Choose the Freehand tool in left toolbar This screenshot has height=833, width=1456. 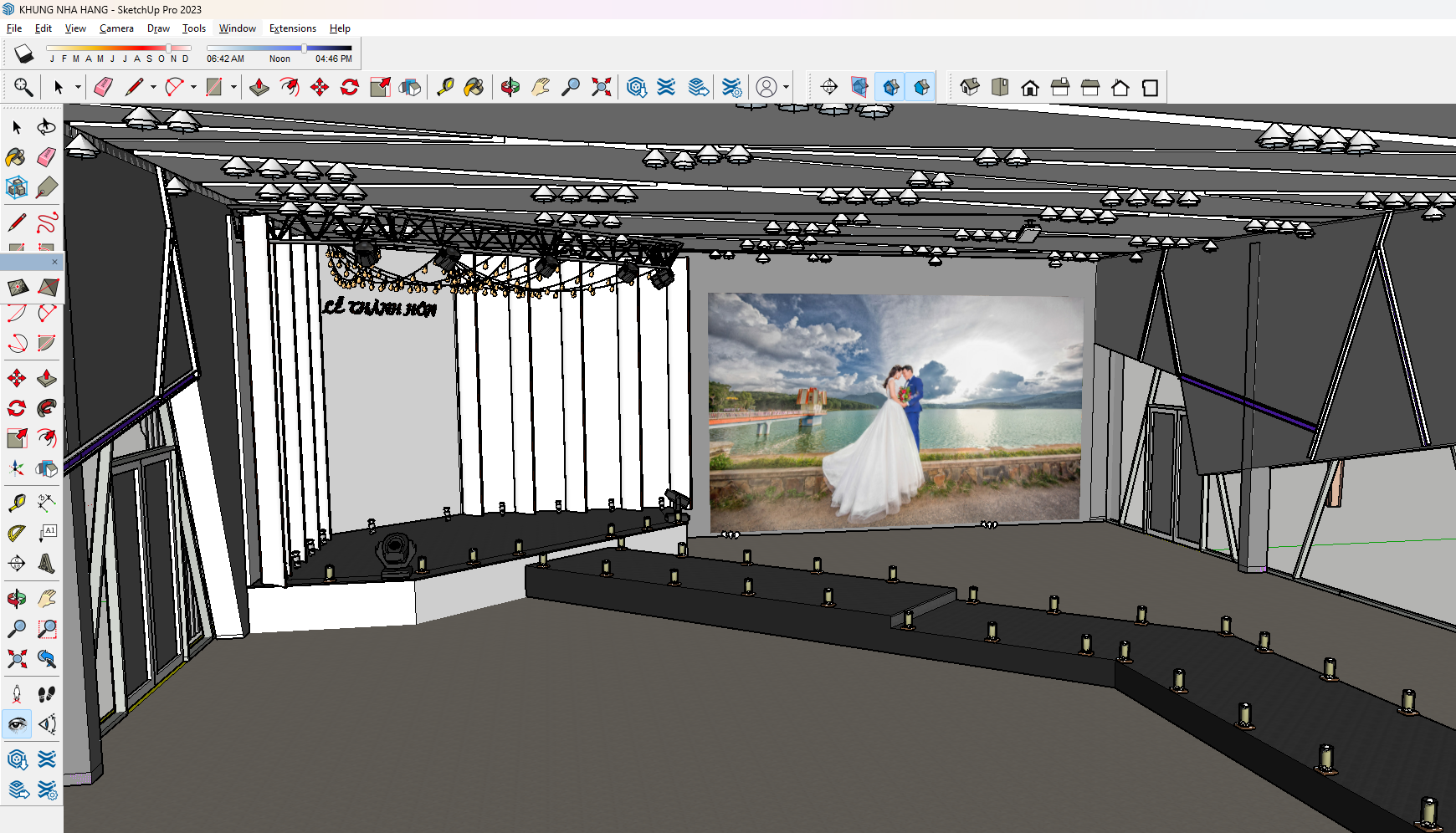click(47, 222)
